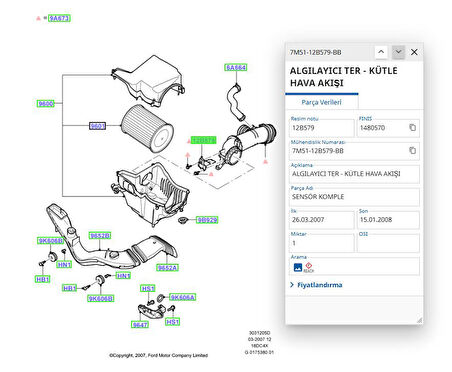Viewport: 452px width, 372px height.
Task: Click the 9A673 legend label
Action: [59, 18]
